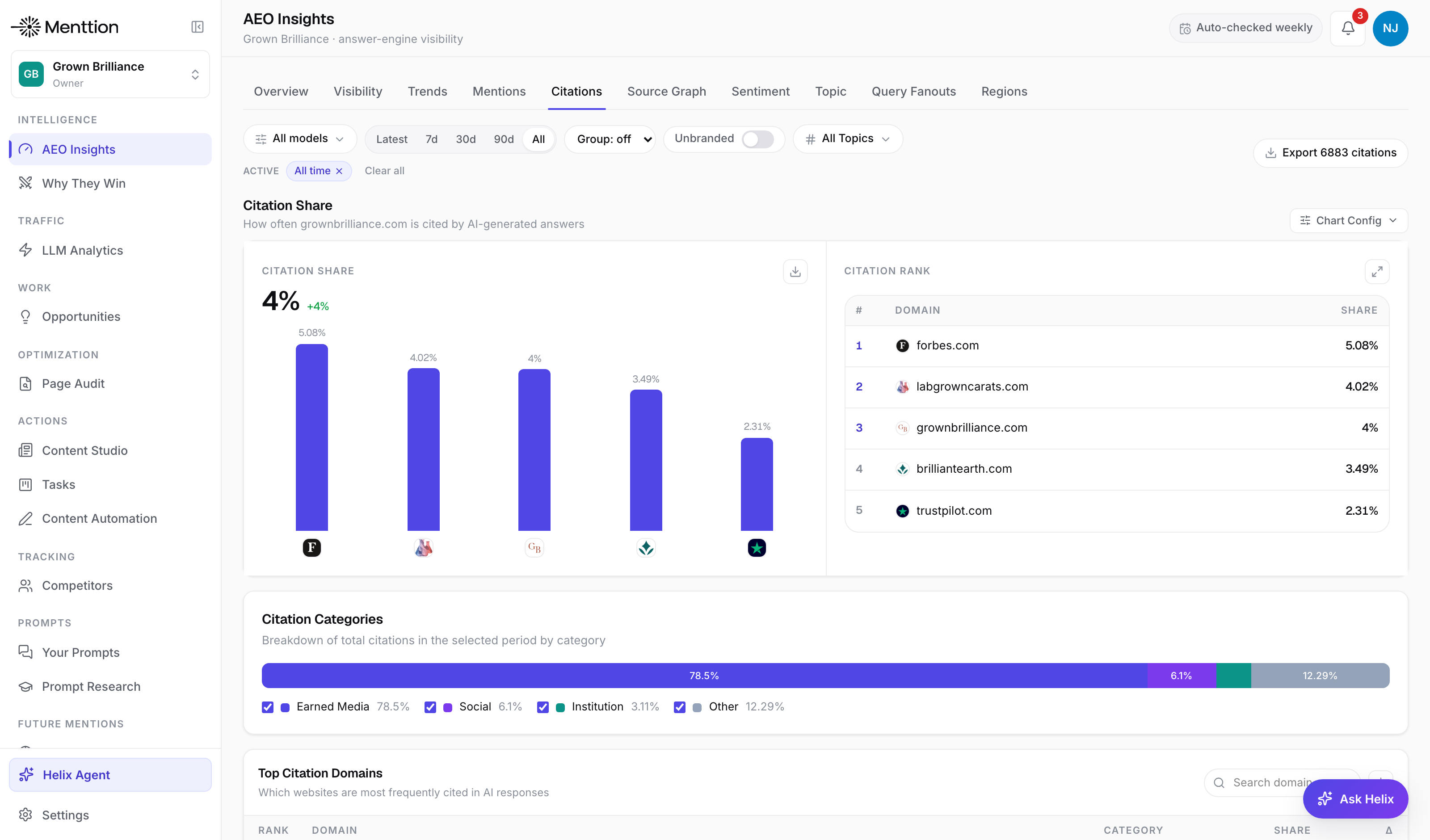Screen dimensions: 1430x840
Task: Open Helix Agent
Action: click(x=111, y=775)
